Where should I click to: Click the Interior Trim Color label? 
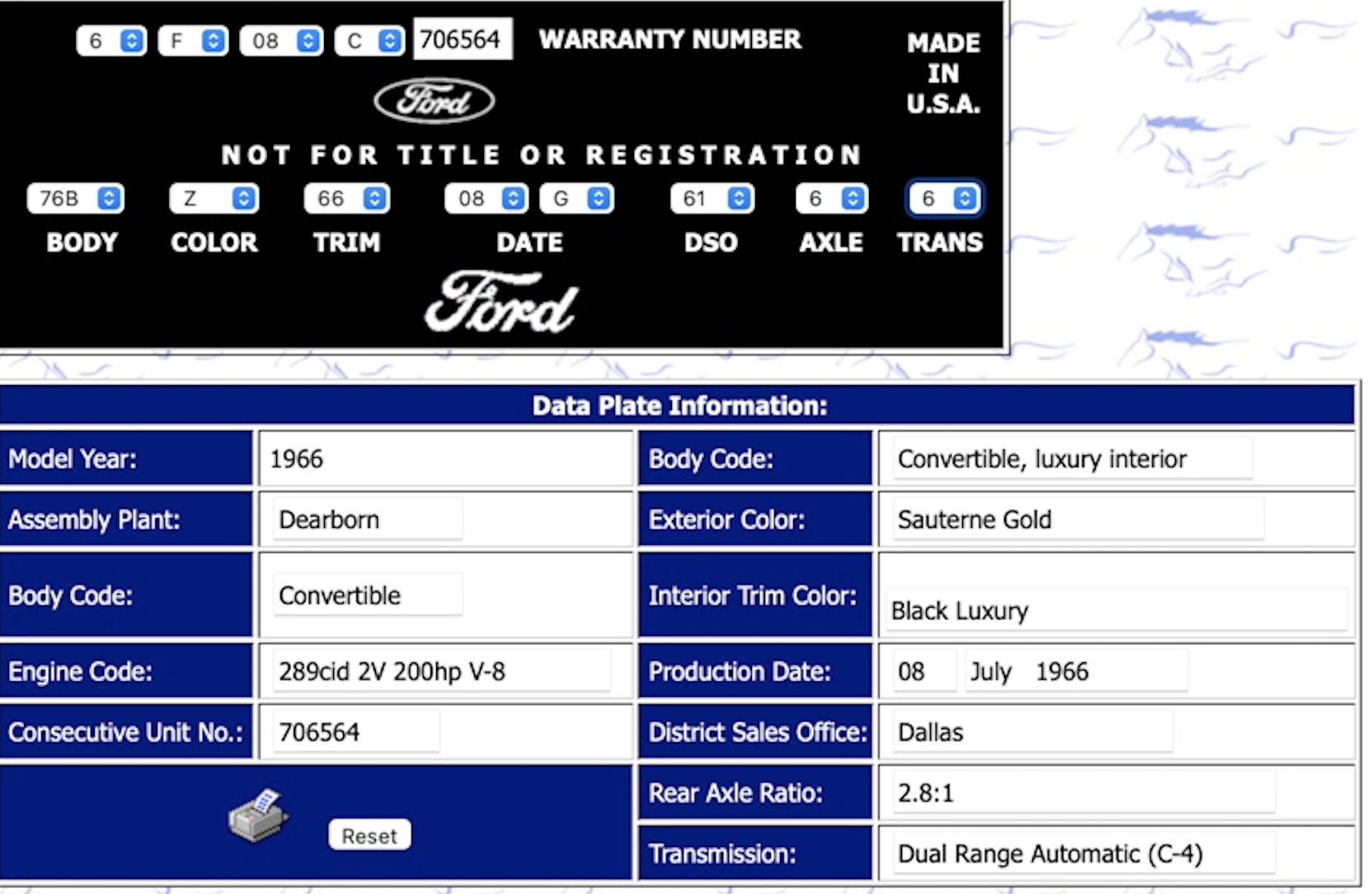point(752,595)
